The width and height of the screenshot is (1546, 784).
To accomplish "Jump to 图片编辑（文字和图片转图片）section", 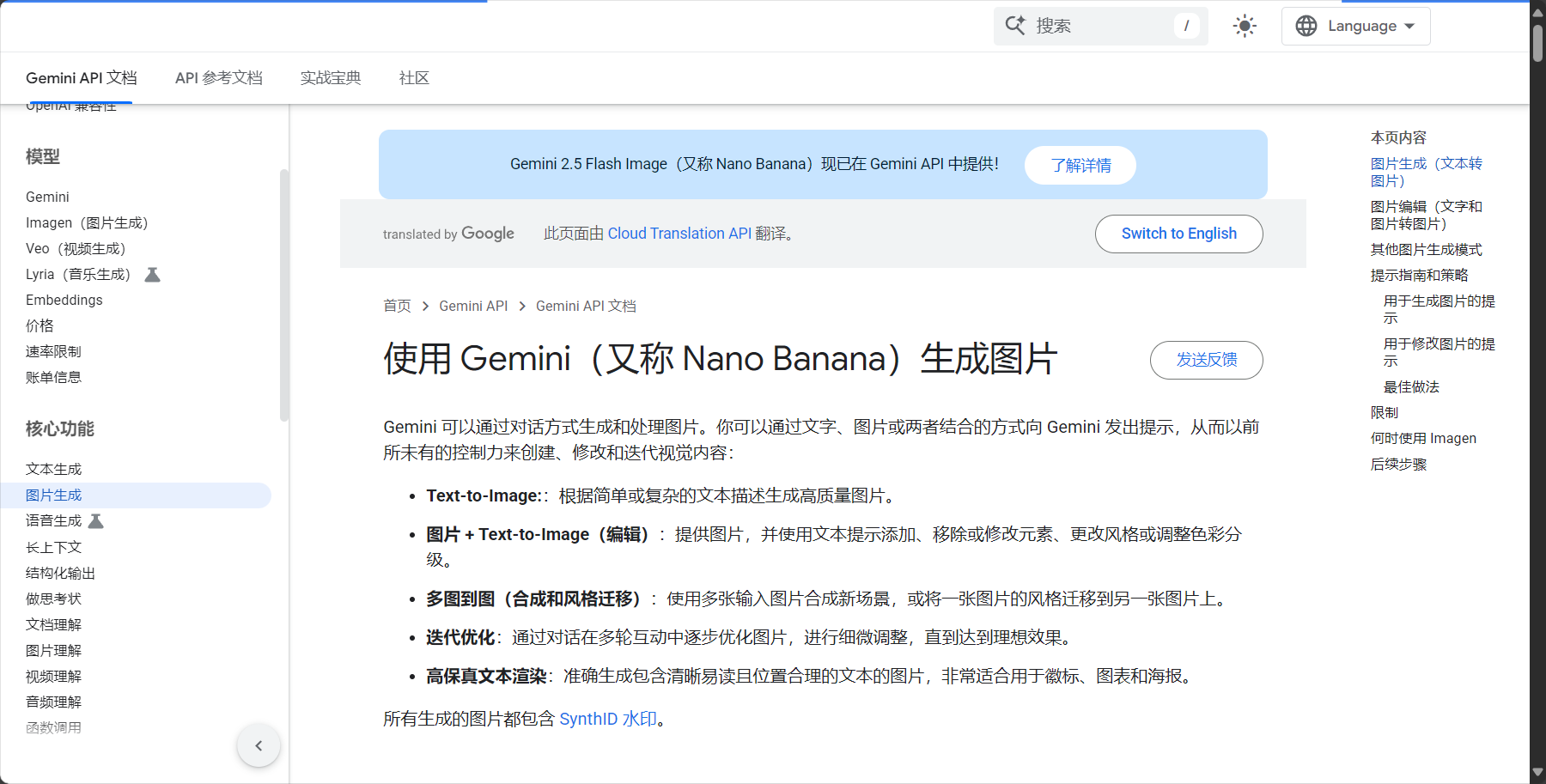I will 1427,215.
